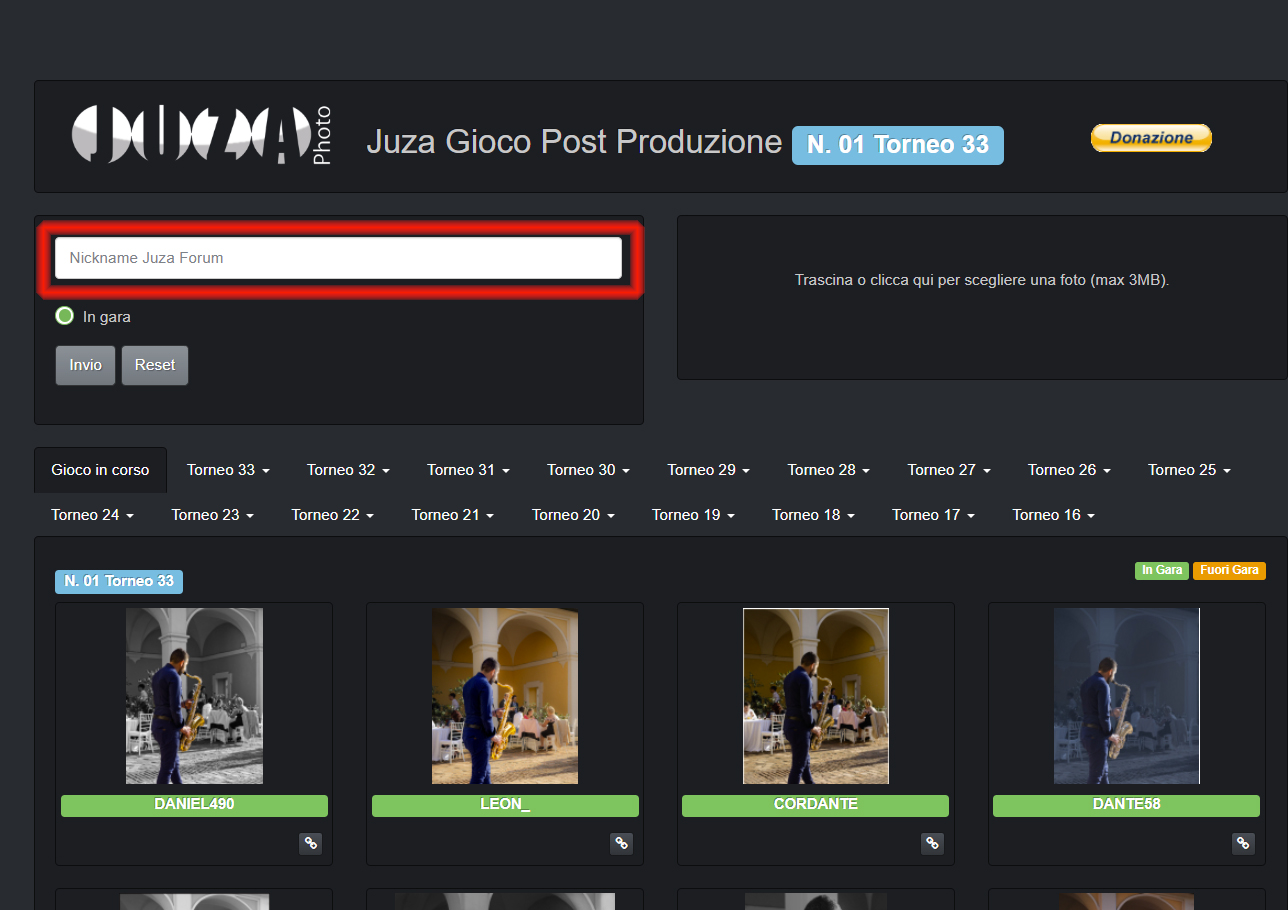Click the PayPal Donazione button

(1150, 138)
